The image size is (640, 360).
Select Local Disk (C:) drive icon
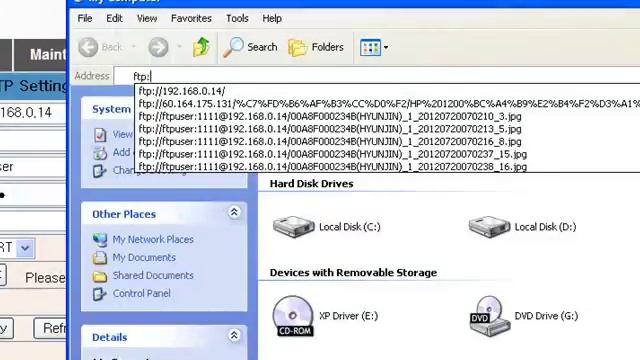click(x=293, y=227)
